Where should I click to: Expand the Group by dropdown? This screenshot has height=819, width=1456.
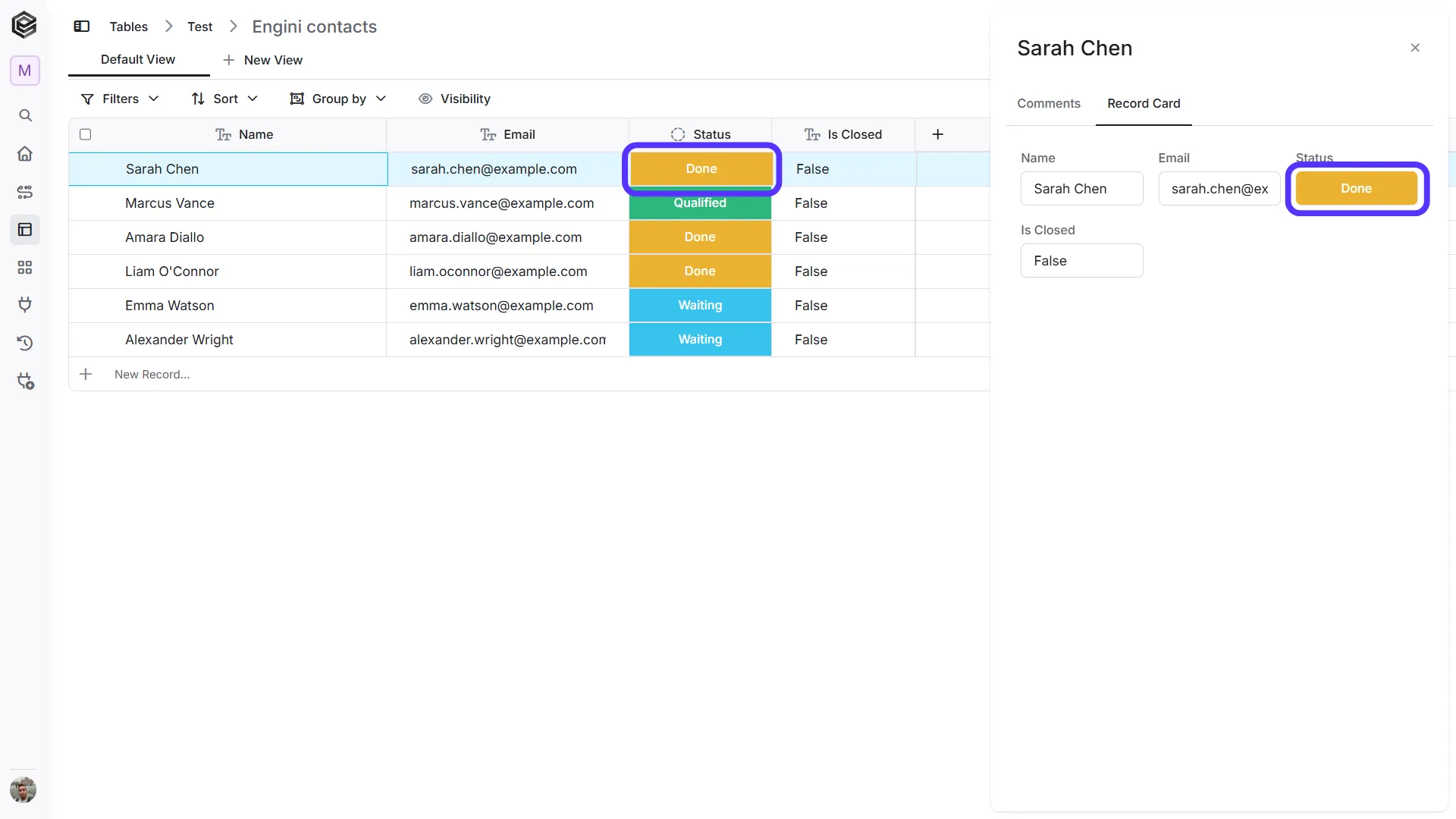(x=338, y=99)
